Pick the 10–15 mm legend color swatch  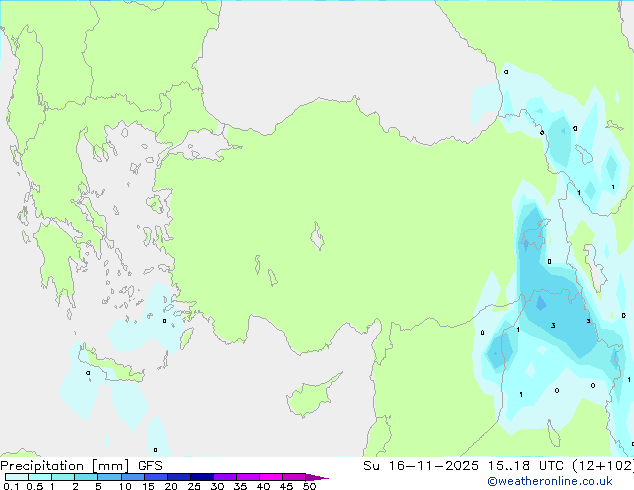[132, 477]
